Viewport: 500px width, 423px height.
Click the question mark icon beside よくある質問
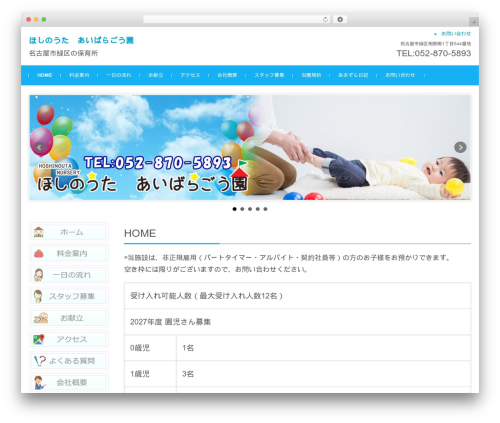point(40,361)
